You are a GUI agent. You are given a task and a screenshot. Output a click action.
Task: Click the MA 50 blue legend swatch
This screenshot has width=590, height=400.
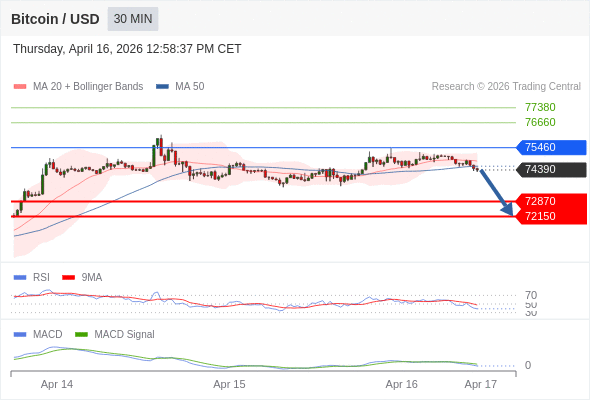click(162, 87)
